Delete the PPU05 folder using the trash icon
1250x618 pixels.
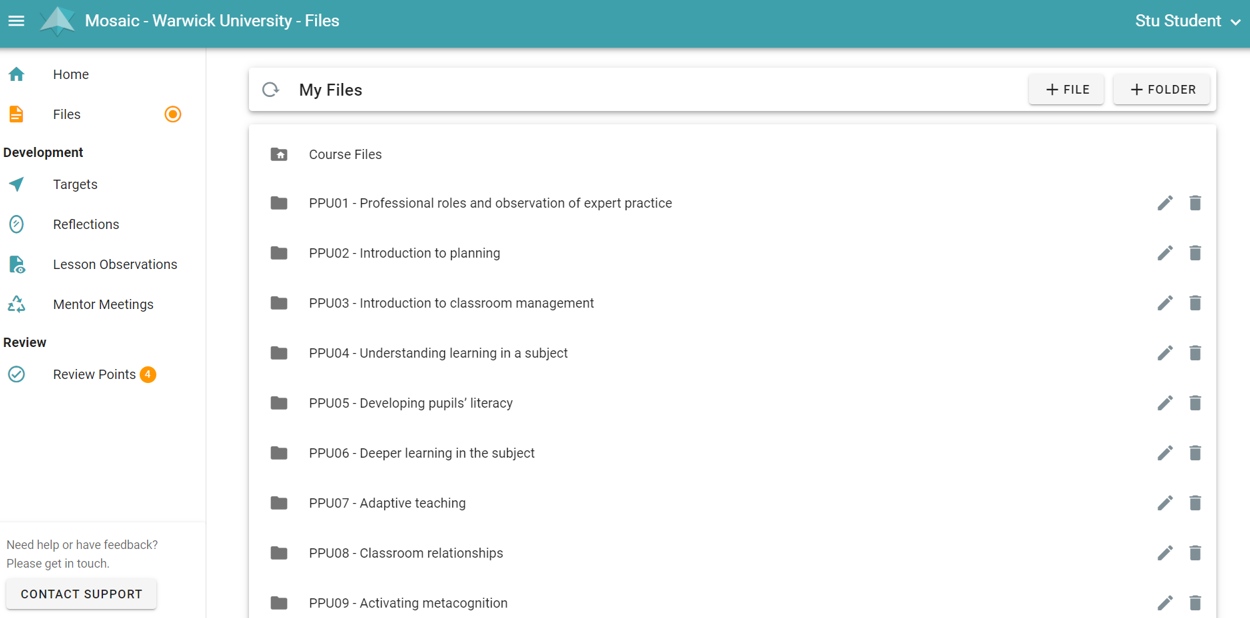pos(1196,403)
